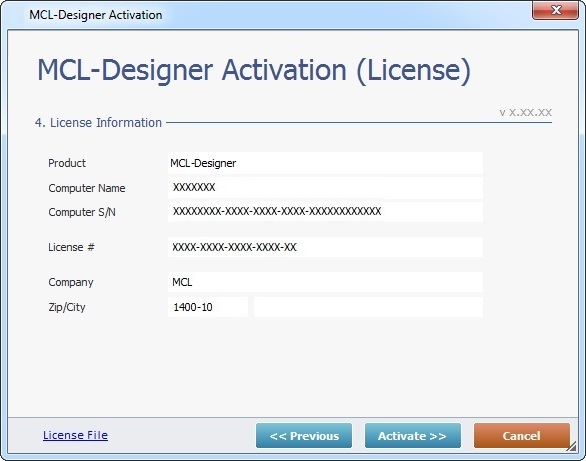Click the resize grip in bottom-right corner

click(x=572, y=446)
